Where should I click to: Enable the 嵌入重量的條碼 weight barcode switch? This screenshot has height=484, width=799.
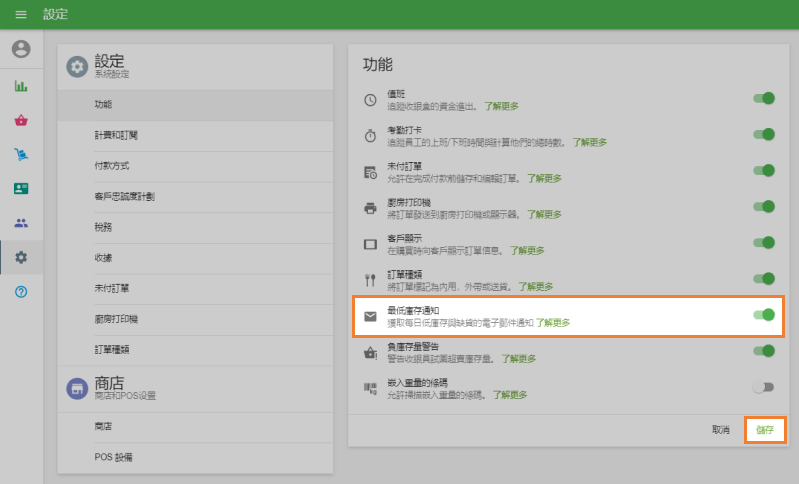[764, 387]
